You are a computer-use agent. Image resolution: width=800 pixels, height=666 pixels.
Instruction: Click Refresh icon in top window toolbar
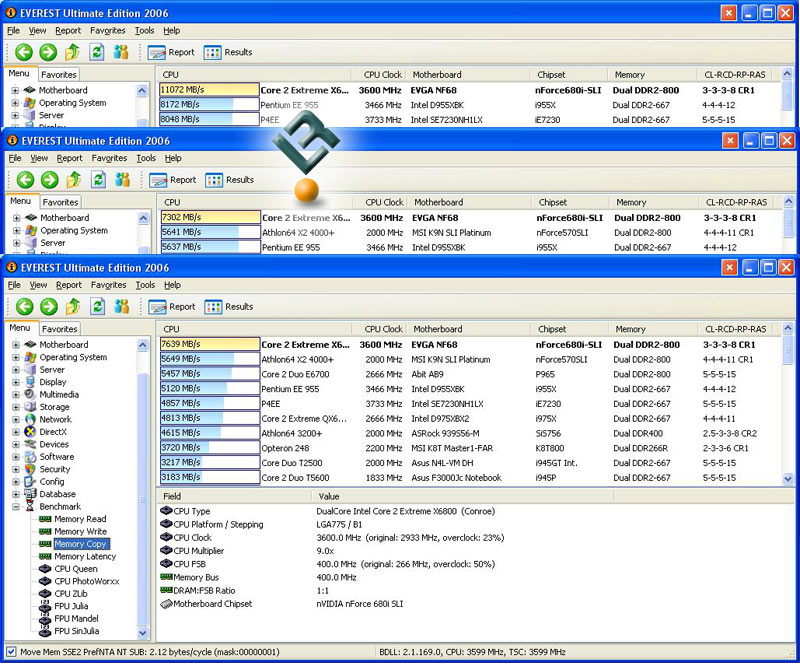tap(97, 52)
